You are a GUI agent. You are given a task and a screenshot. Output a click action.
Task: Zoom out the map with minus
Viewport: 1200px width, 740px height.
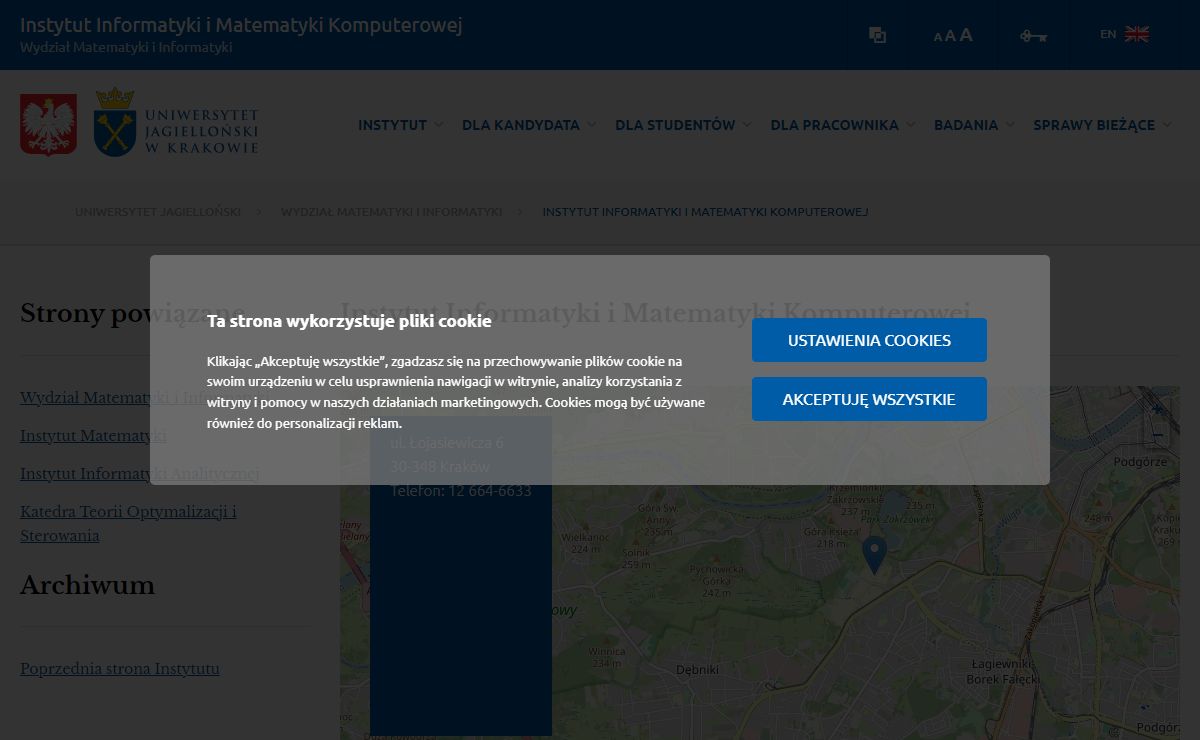coord(1158,434)
